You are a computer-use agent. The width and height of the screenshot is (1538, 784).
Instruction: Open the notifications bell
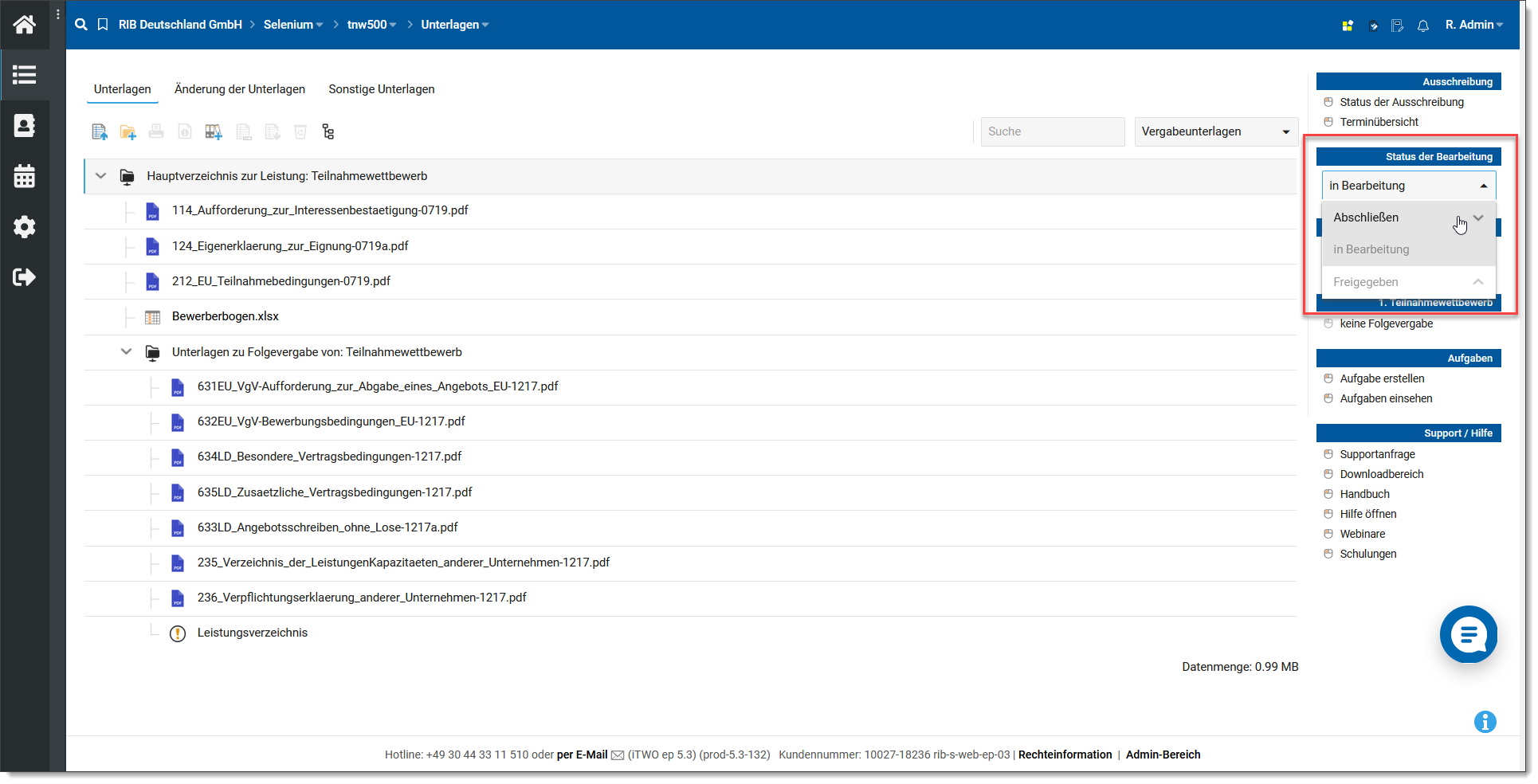pyautogui.click(x=1422, y=25)
